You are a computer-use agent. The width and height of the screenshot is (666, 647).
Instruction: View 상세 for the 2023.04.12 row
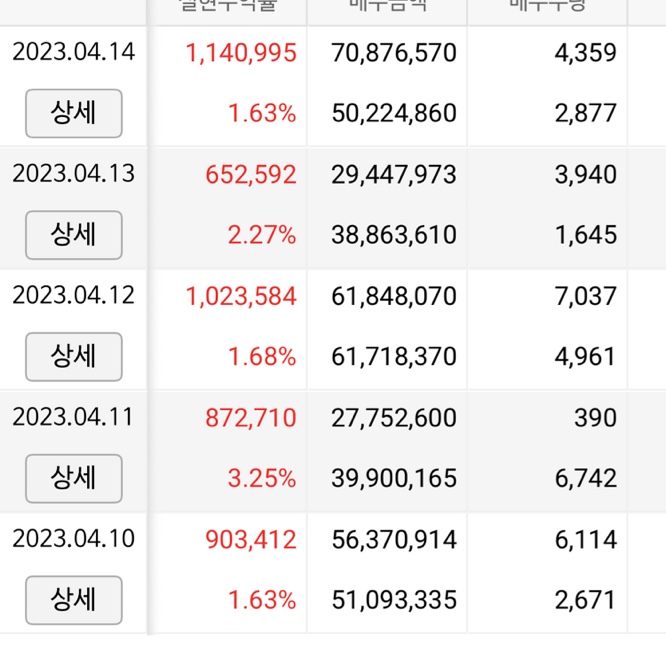tap(73, 356)
